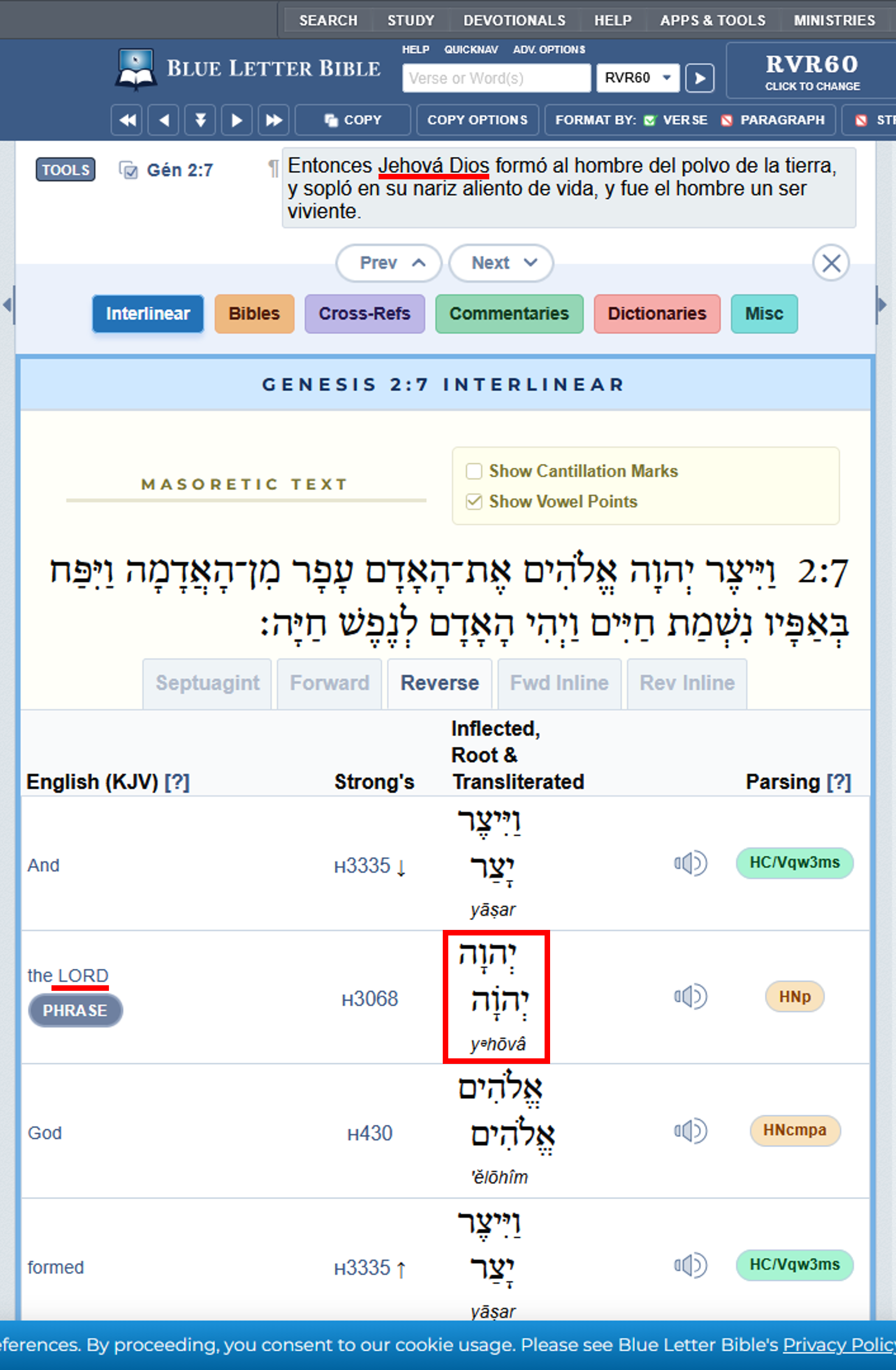Click the H3068 Strong's number link
Screen dimensions: 896x1370
[x=370, y=999]
